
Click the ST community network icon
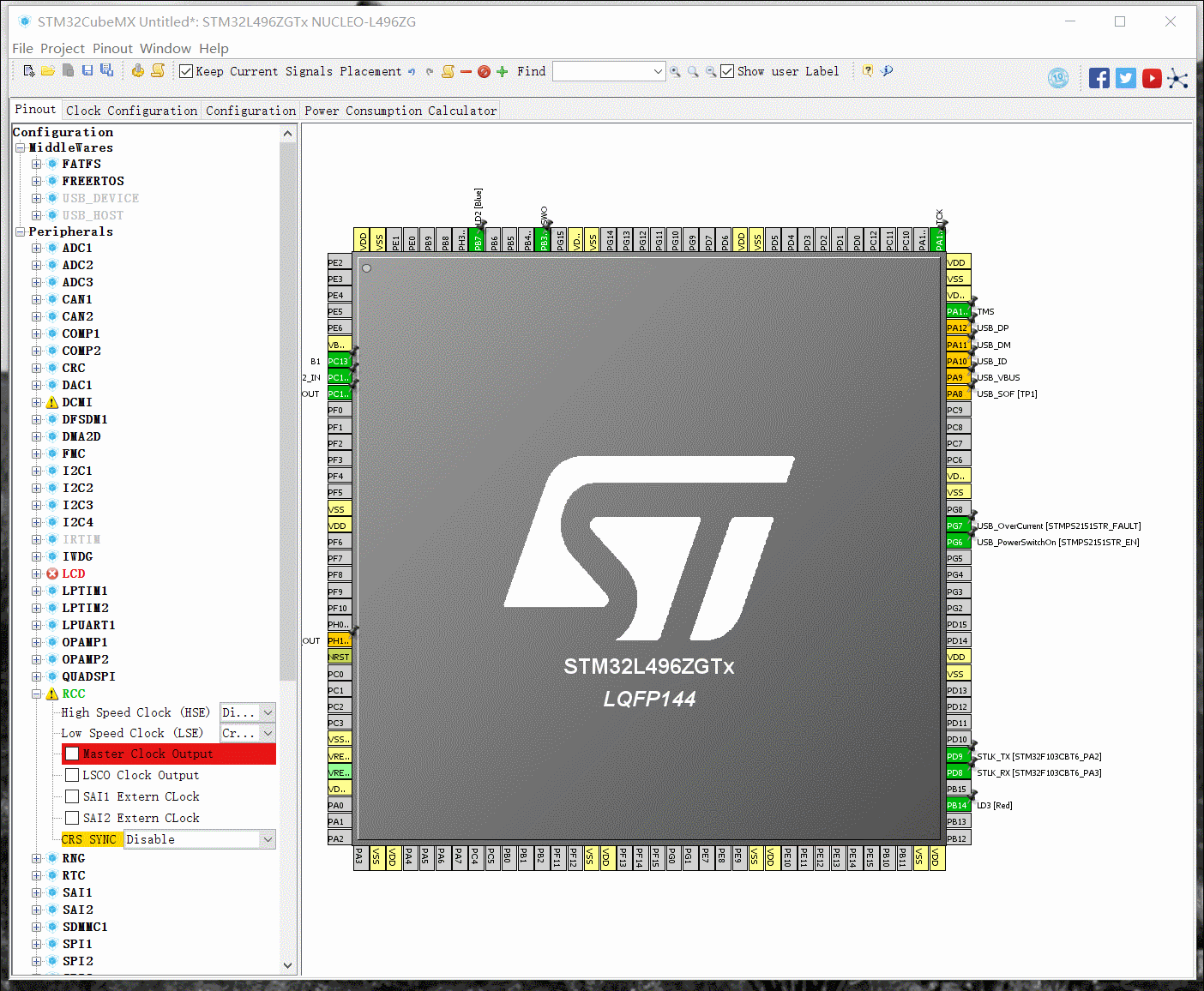point(1178,78)
